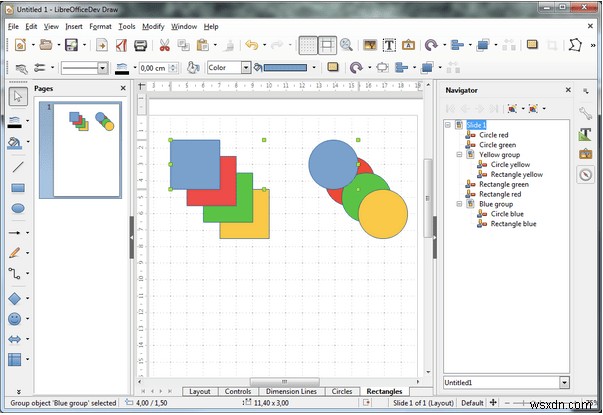
Task: Close the Pages panel
Action: coord(123,88)
